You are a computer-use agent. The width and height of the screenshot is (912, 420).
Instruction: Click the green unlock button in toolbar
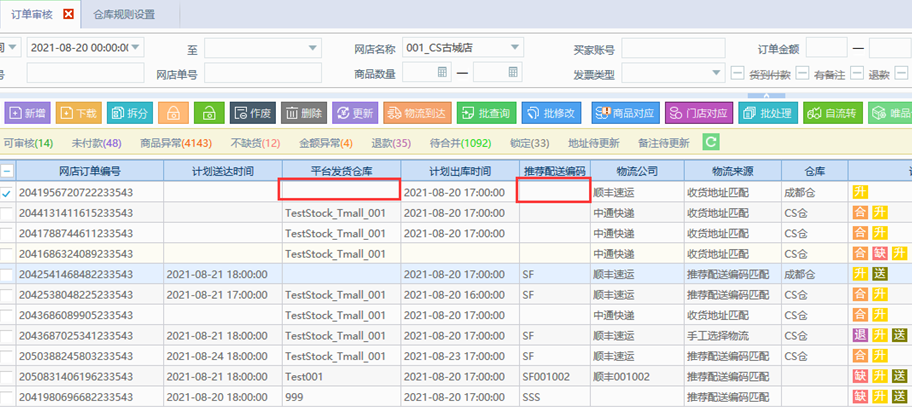point(209,113)
